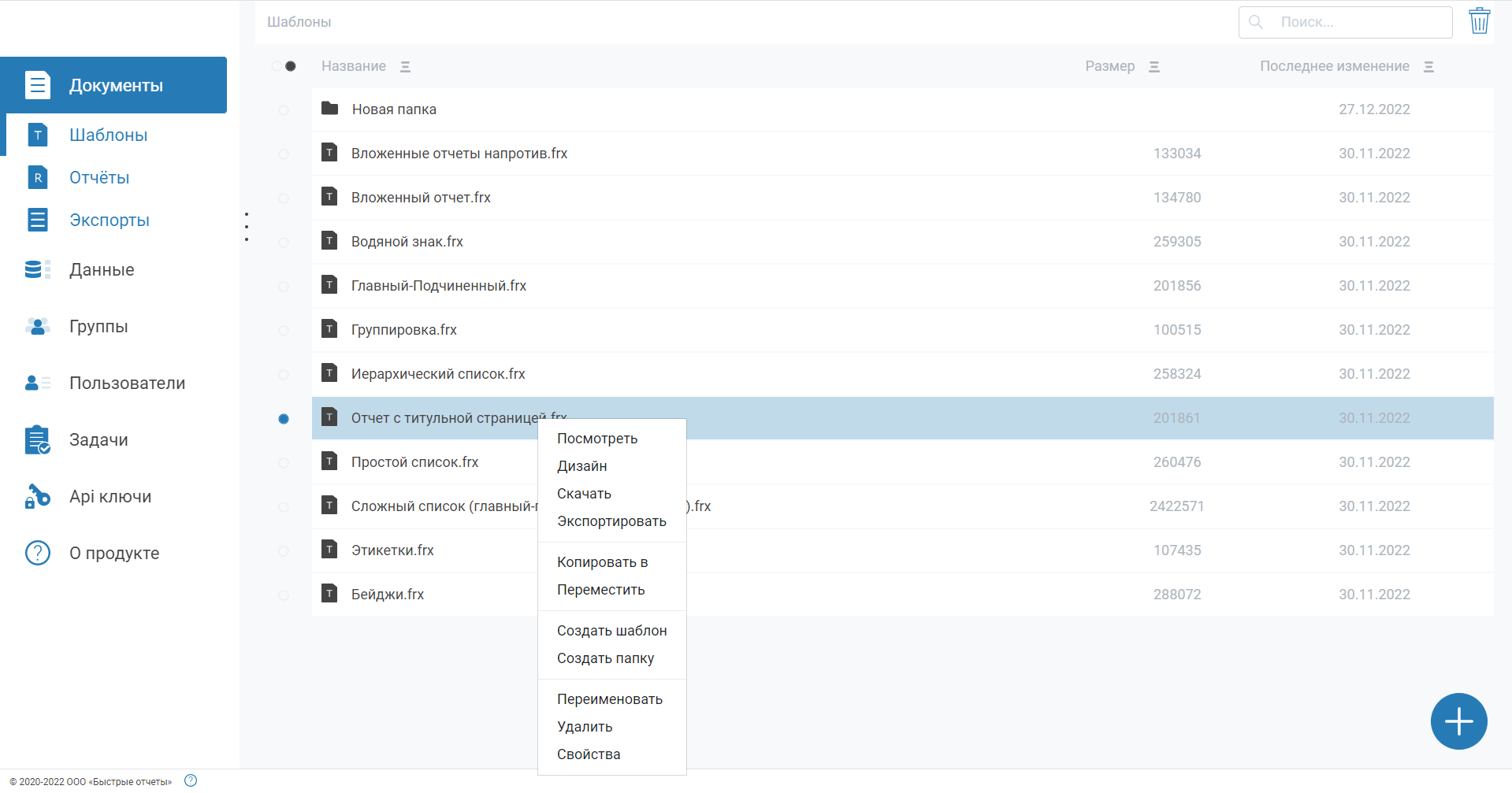Image resolution: width=1512 pixels, height=793 pixels.
Task: Open the Documents section icon
Action: [38, 85]
